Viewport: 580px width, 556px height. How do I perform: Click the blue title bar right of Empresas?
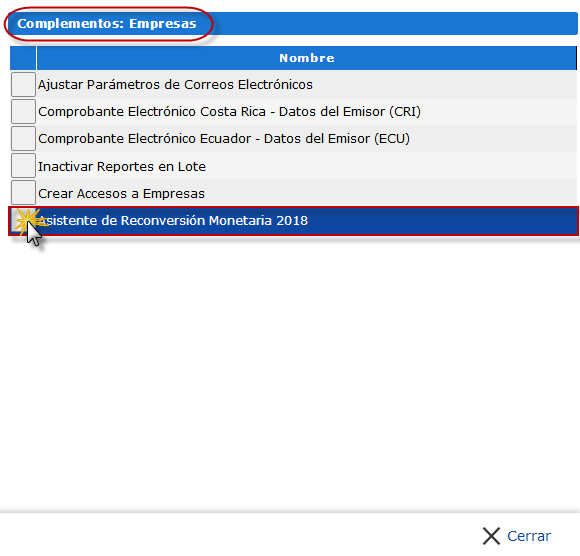click(x=392, y=24)
